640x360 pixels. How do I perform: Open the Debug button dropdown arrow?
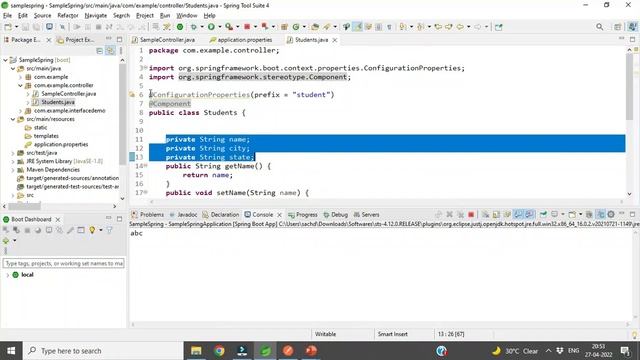point(202,27)
